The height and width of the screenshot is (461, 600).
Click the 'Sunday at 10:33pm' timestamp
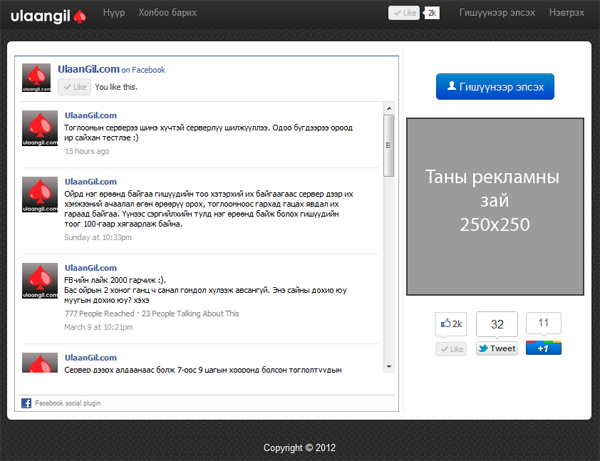pos(98,237)
